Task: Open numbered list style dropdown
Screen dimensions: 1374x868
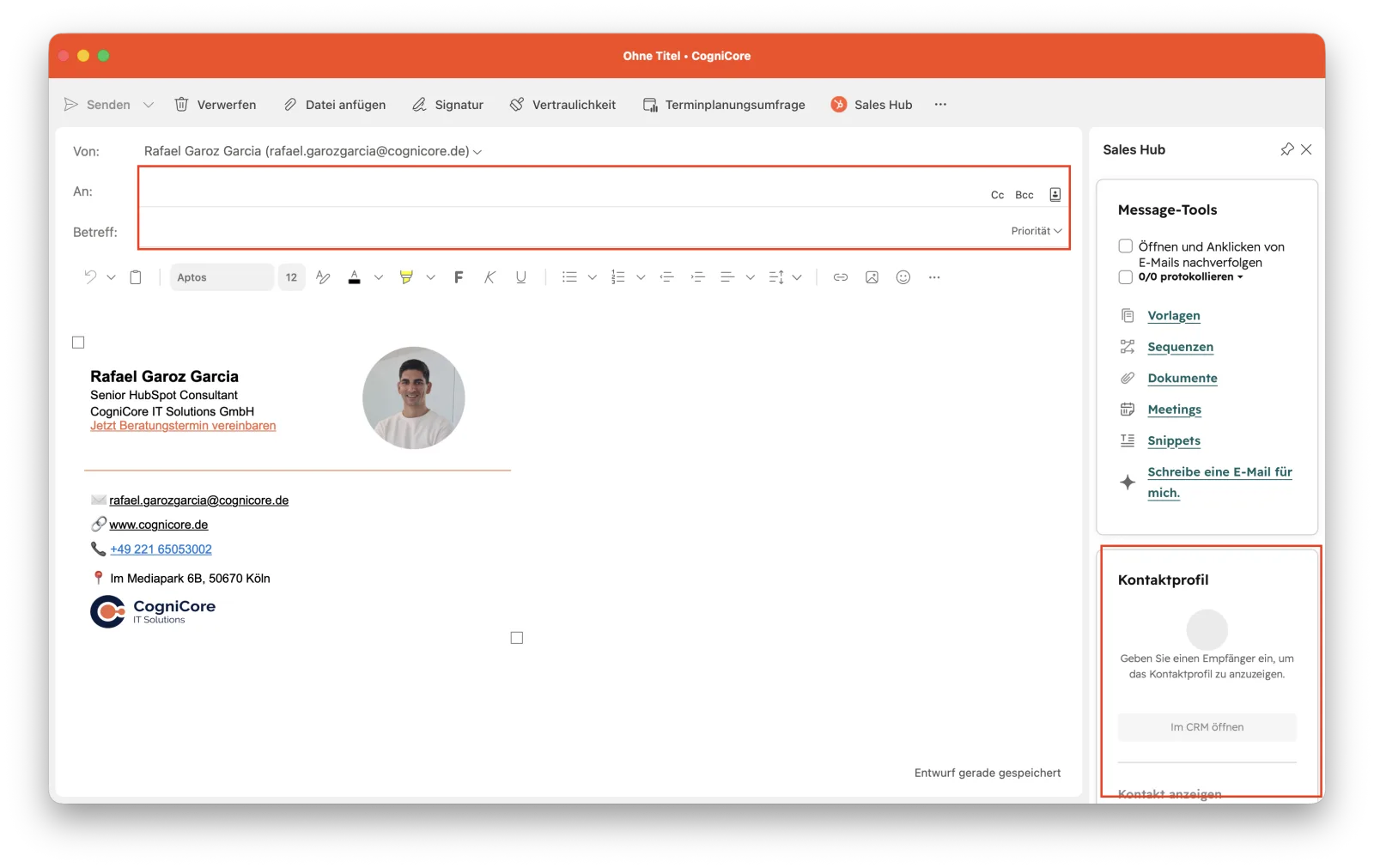Action: (641, 277)
